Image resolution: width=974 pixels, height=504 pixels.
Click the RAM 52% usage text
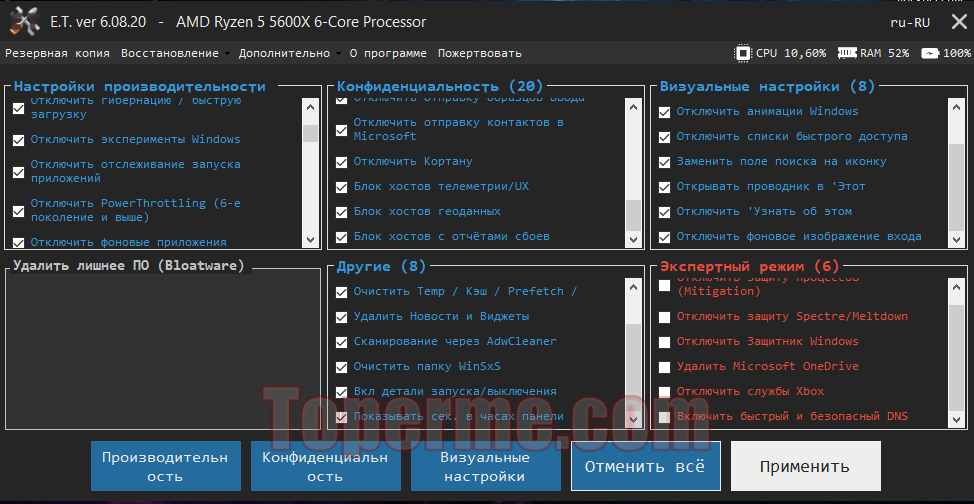[885, 53]
